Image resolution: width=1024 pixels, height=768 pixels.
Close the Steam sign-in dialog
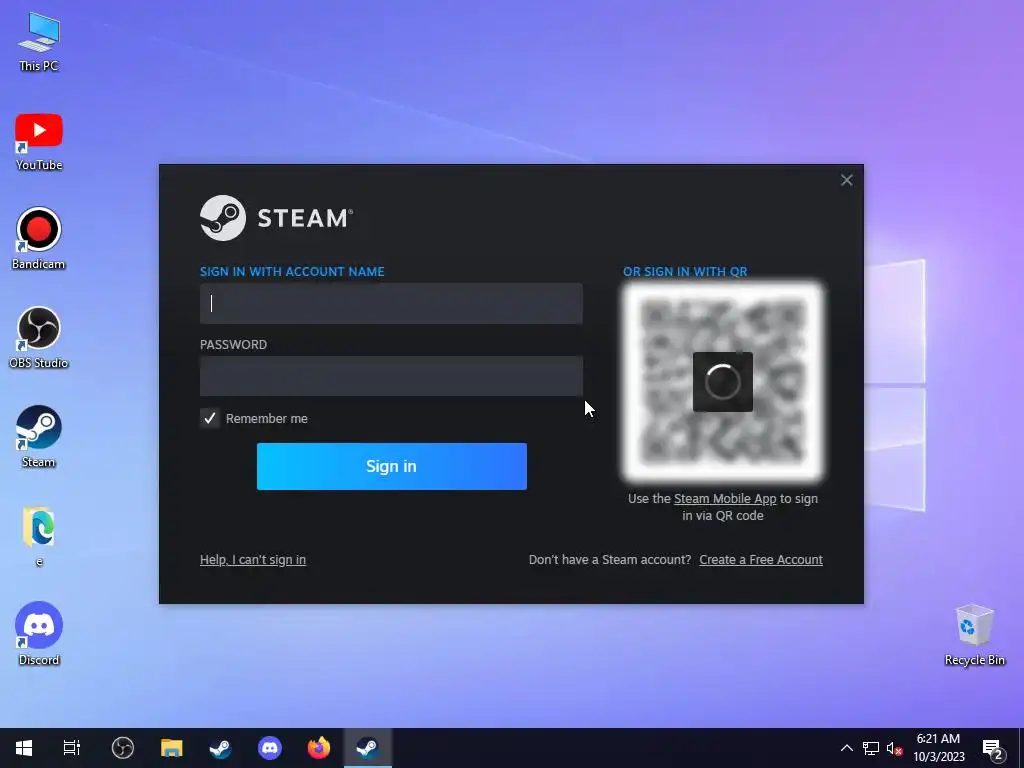846,180
